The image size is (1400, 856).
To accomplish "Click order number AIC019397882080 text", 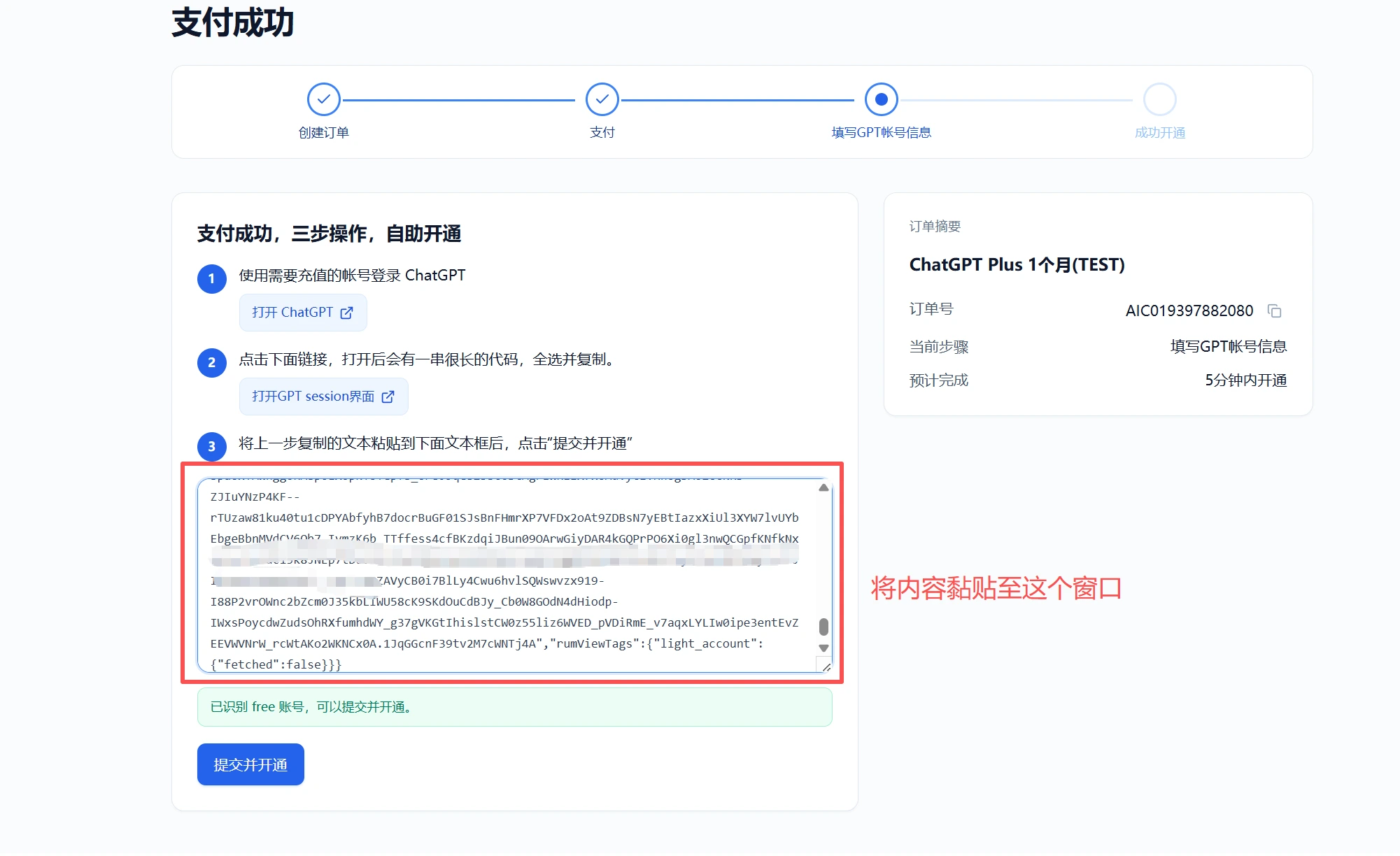I will coord(1189,311).
